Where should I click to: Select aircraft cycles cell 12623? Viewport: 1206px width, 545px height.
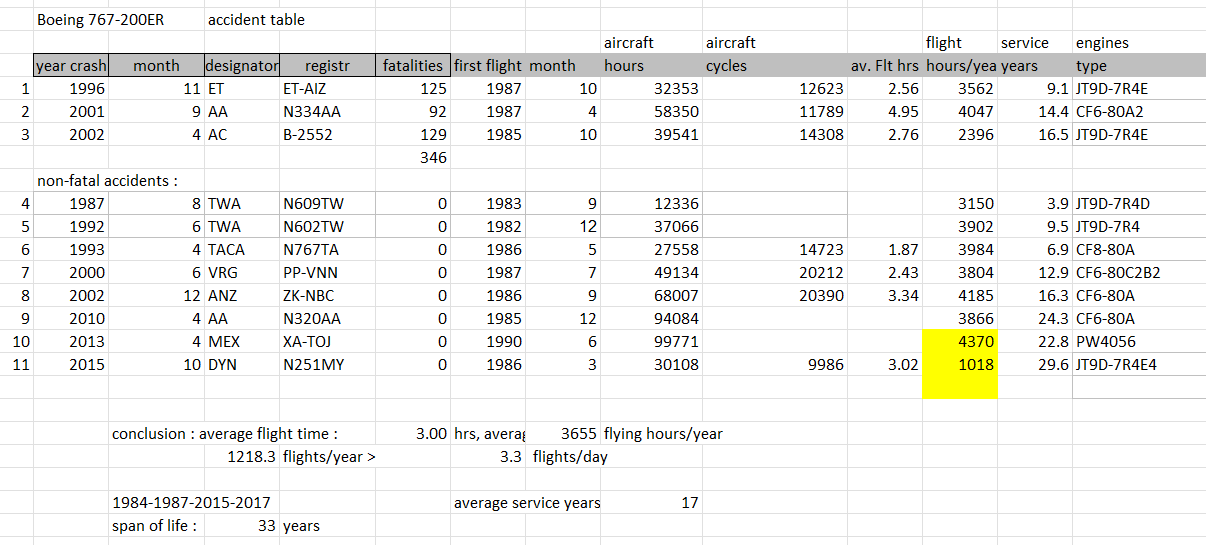tap(775, 88)
